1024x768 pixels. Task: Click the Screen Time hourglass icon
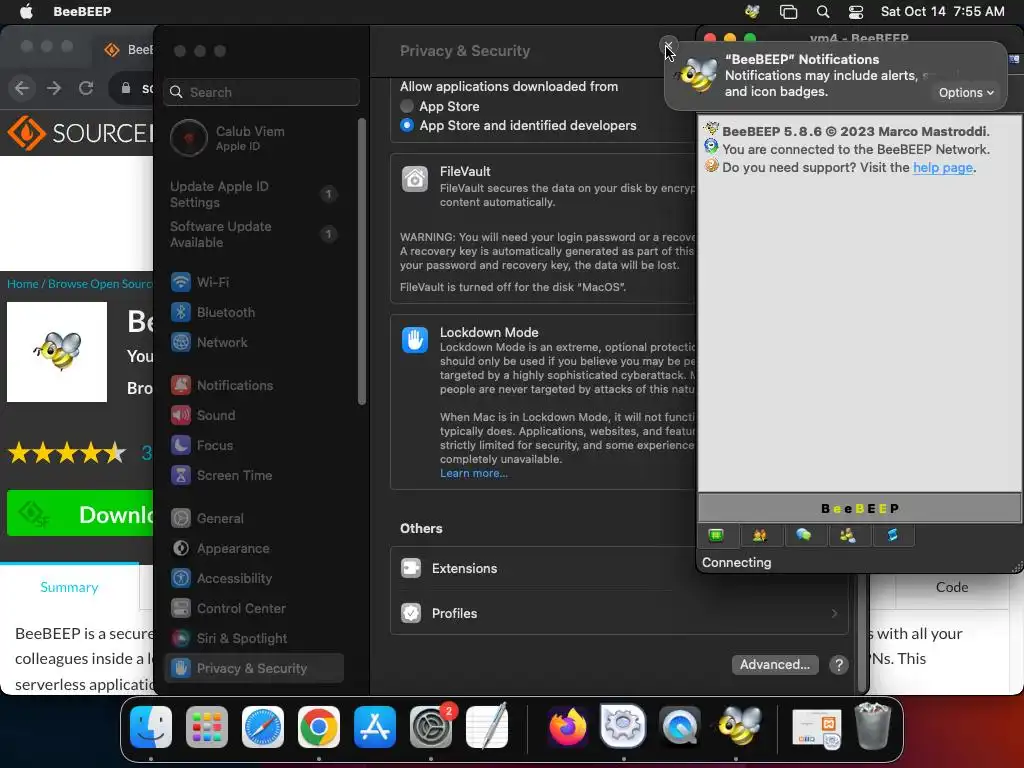coord(181,475)
